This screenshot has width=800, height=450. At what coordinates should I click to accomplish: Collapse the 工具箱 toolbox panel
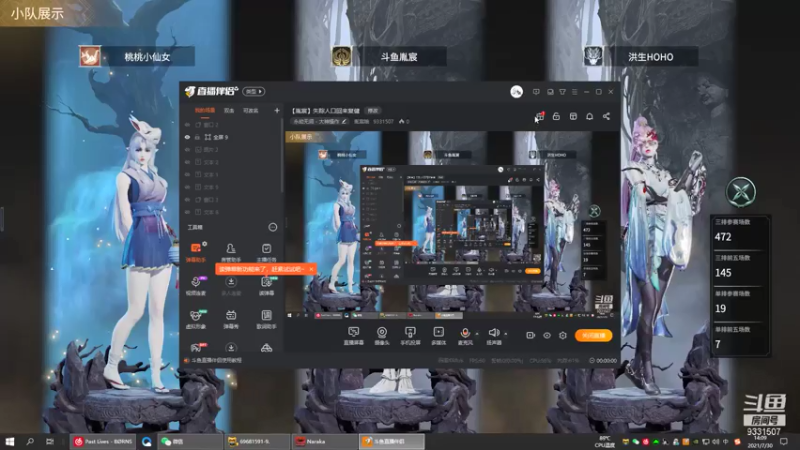click(x=272, y=227)
